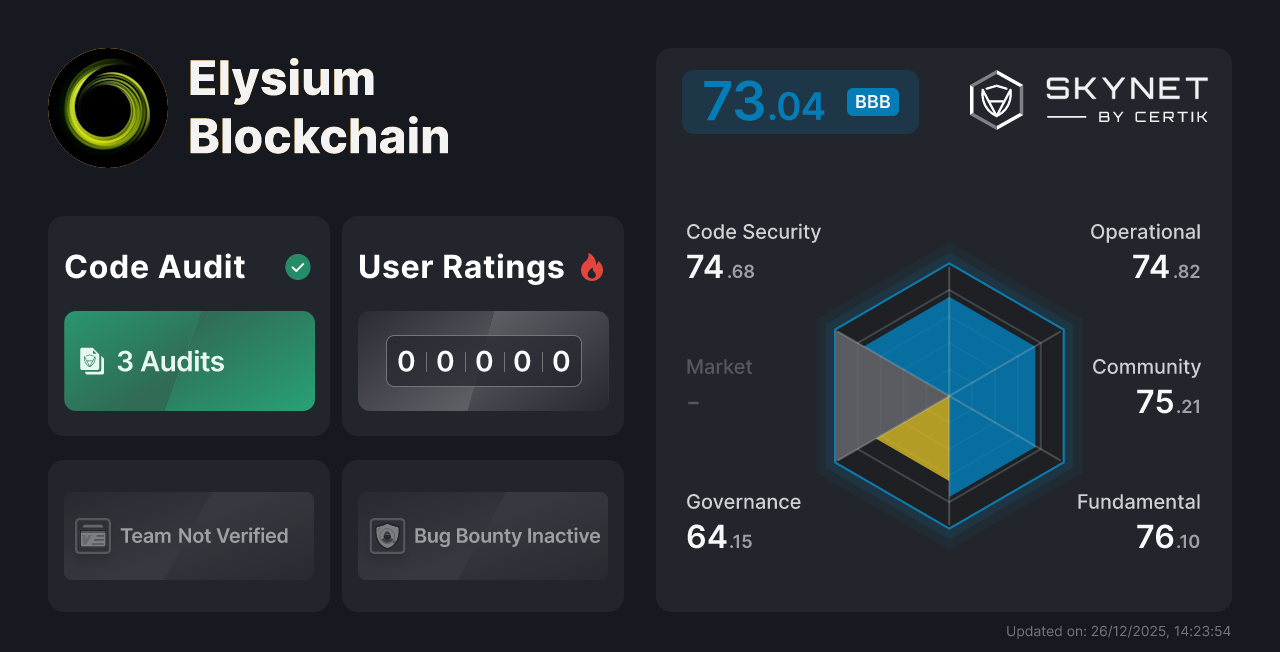Open the Skynet hexagonal shield logo
This screenshot has height=652, width=1280.
click(x=995, y=99)
